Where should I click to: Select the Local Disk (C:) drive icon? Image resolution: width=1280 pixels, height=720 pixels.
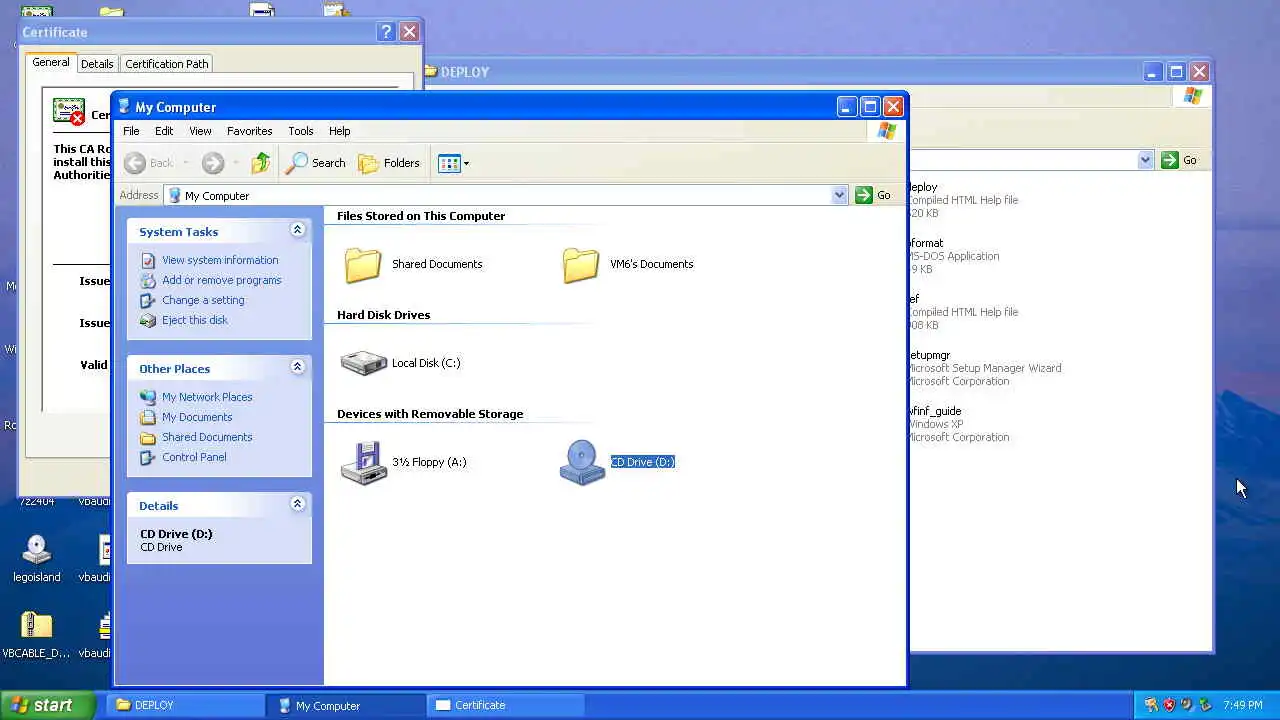(363, 362)
